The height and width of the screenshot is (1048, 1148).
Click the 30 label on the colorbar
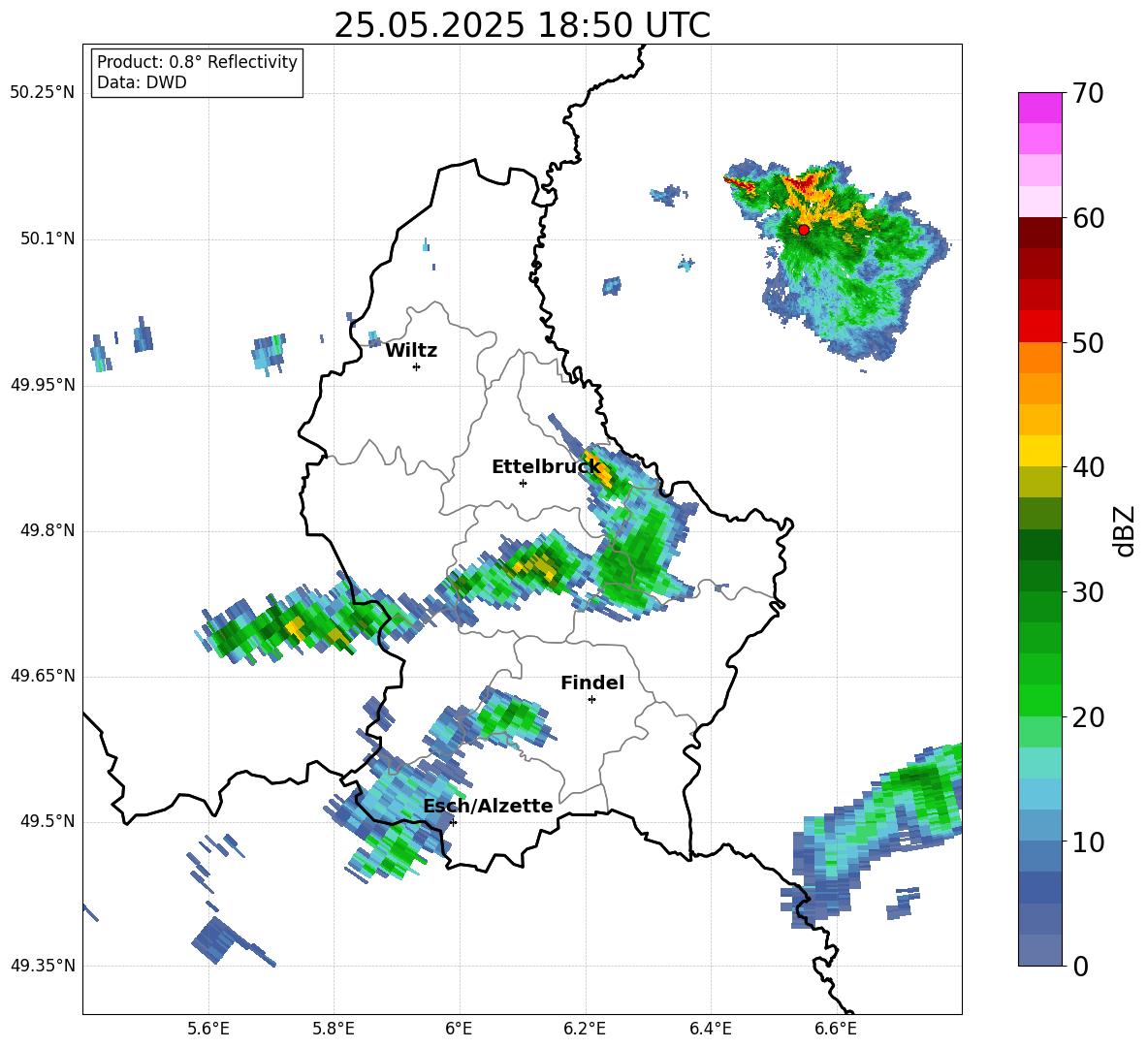pyautogui.click(x=1088, y=592)
